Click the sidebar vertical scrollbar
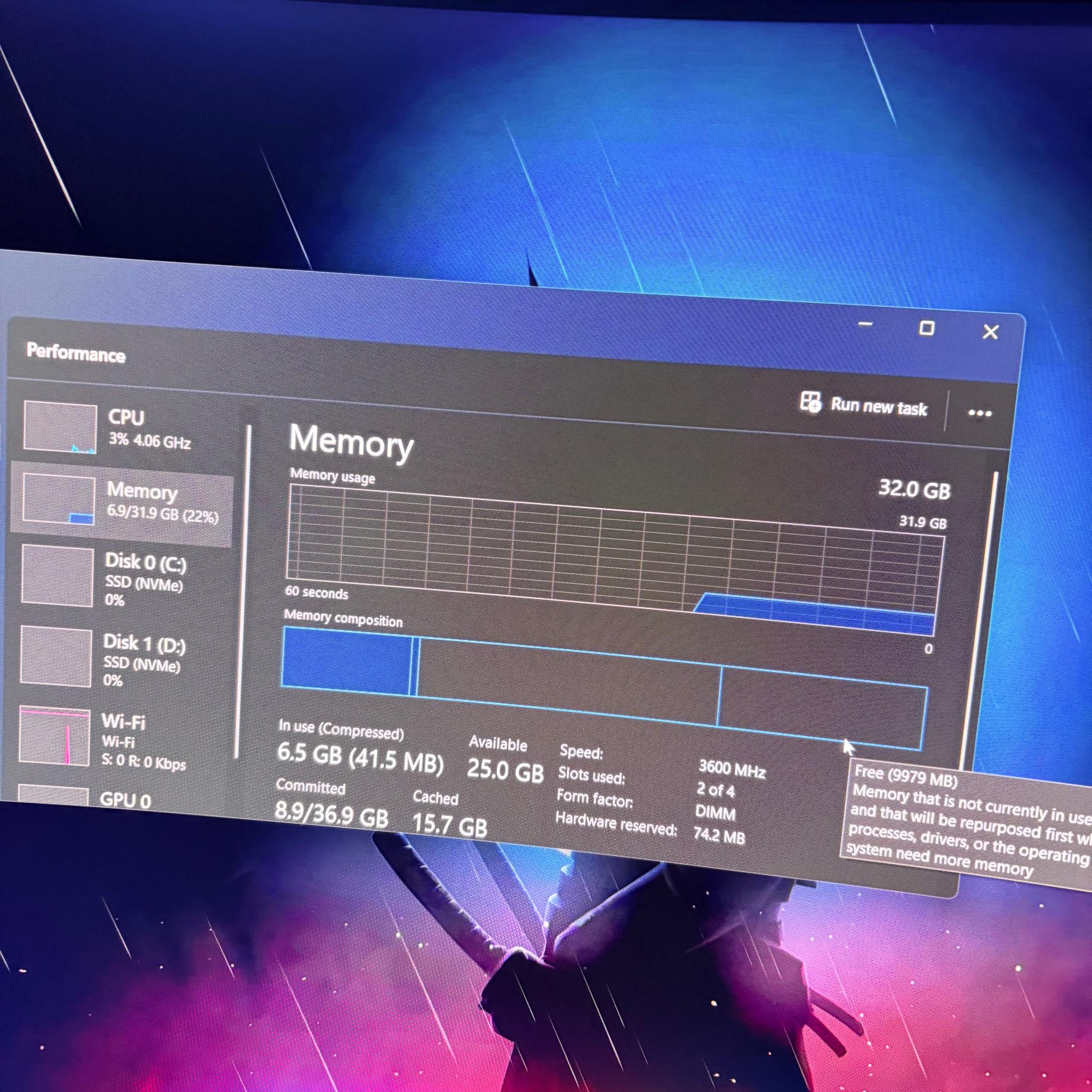The width and height of the screenshot is (1092, 1092). 243,591
